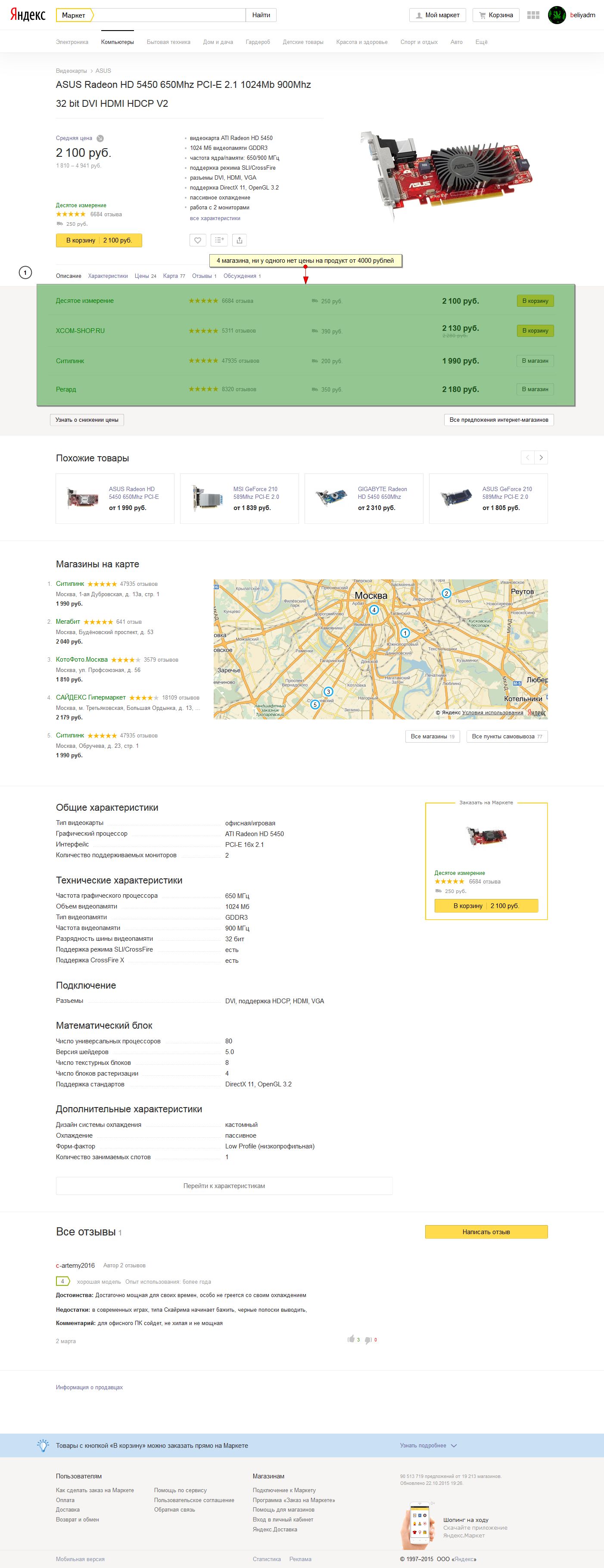Select map pin number 2

point(446,594)
